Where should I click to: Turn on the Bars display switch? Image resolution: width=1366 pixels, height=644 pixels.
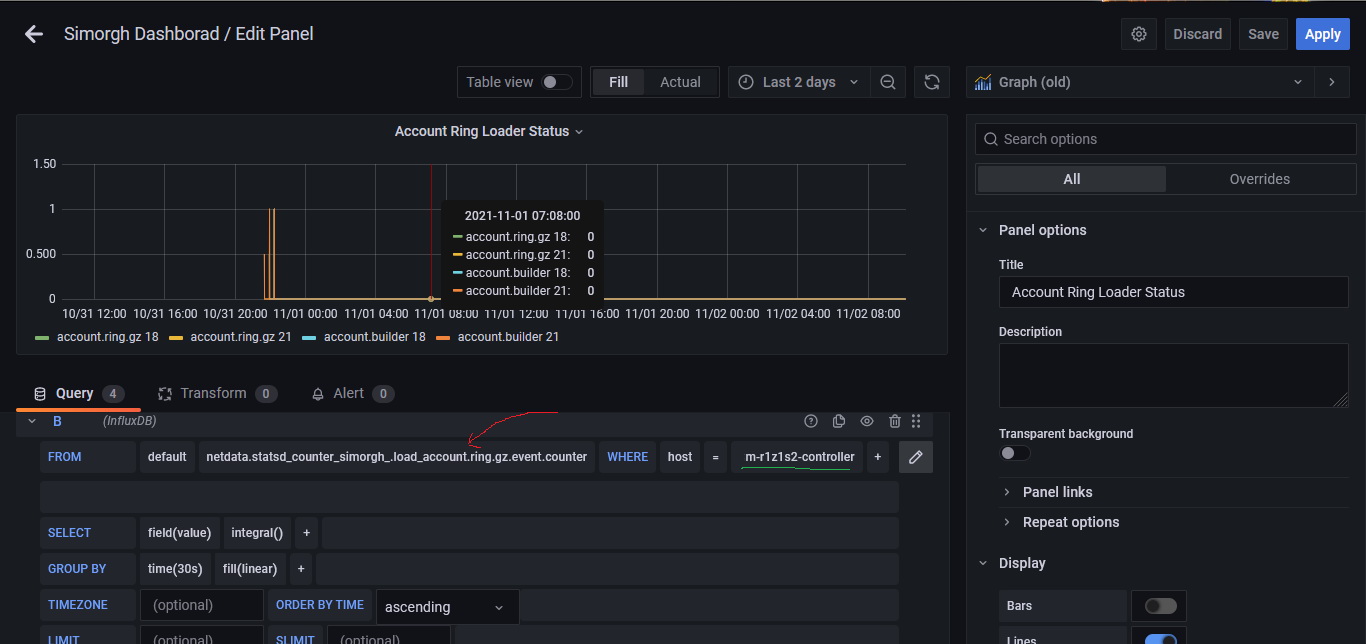(x=1160, y=606)
